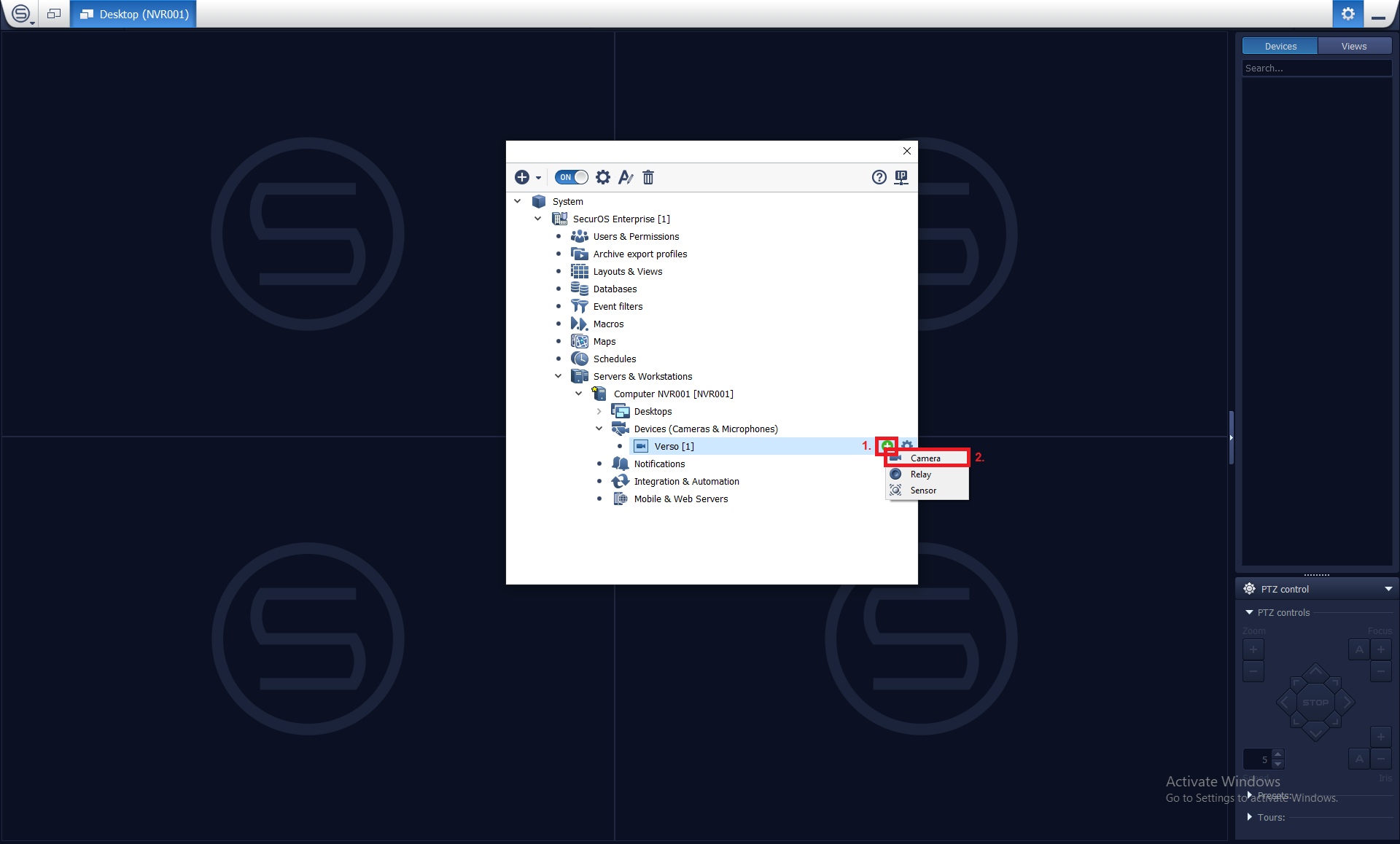Click the Desktop (NVR001) tab button

134,14
